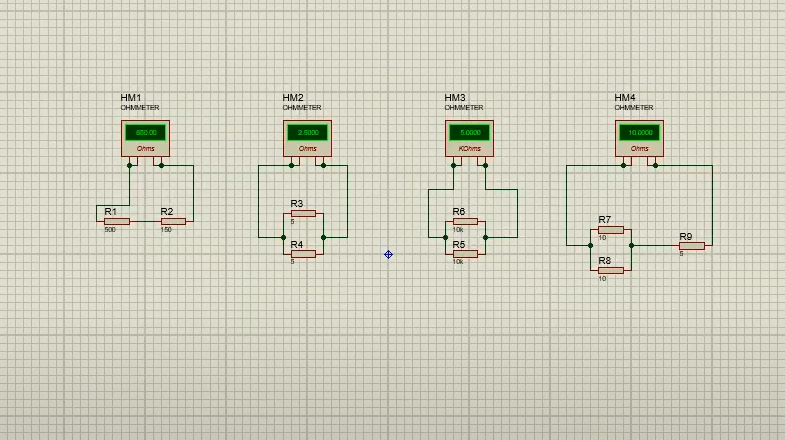Click the blue origin marker on canvas
Image resolution: width=785 pixels, height=440 pixels.
388,254
